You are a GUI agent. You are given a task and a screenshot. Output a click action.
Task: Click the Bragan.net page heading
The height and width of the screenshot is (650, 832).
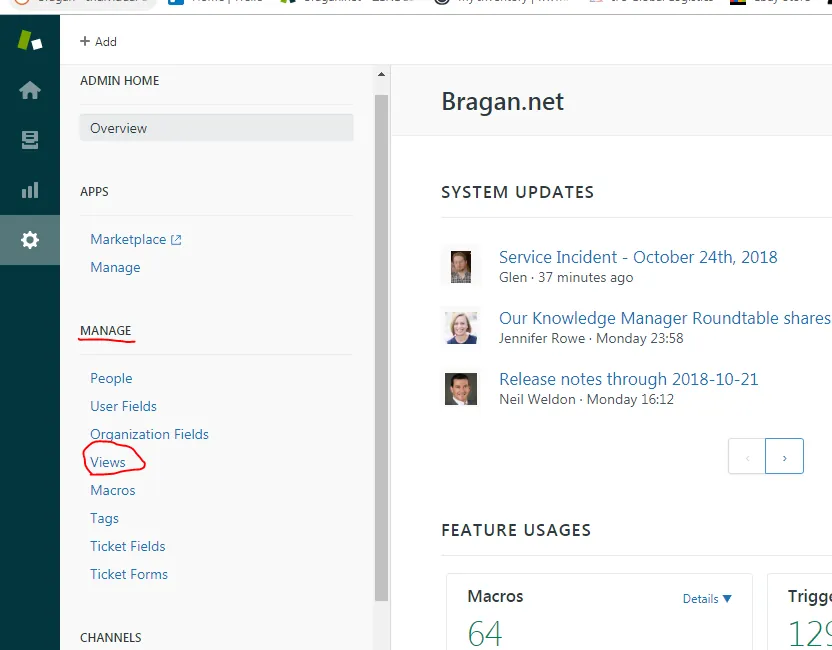tap(502, 101)
